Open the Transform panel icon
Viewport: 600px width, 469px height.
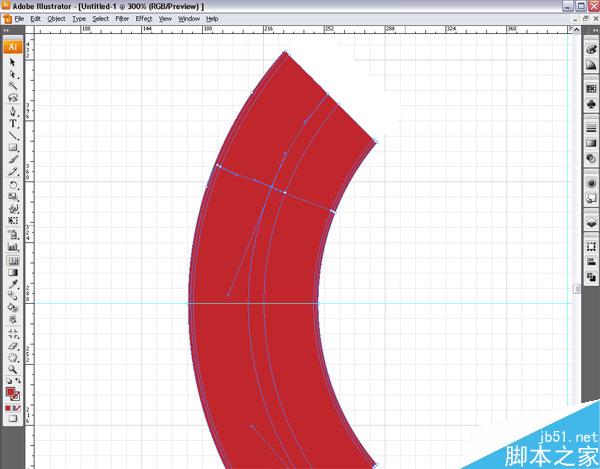point(591,247)
